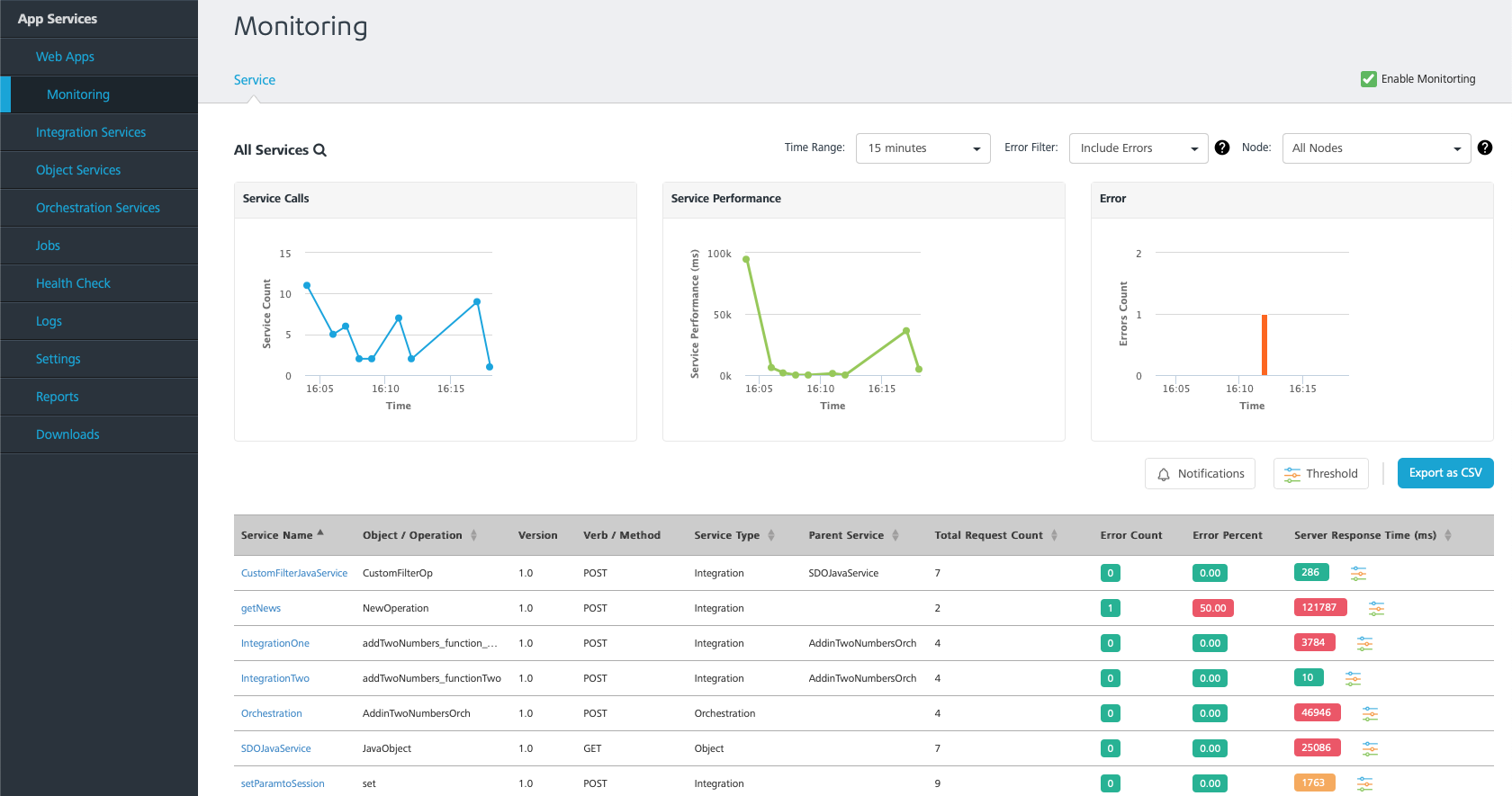Sort by Total Request Count arrows
Screen dimensions: 1512x796
1054,535
